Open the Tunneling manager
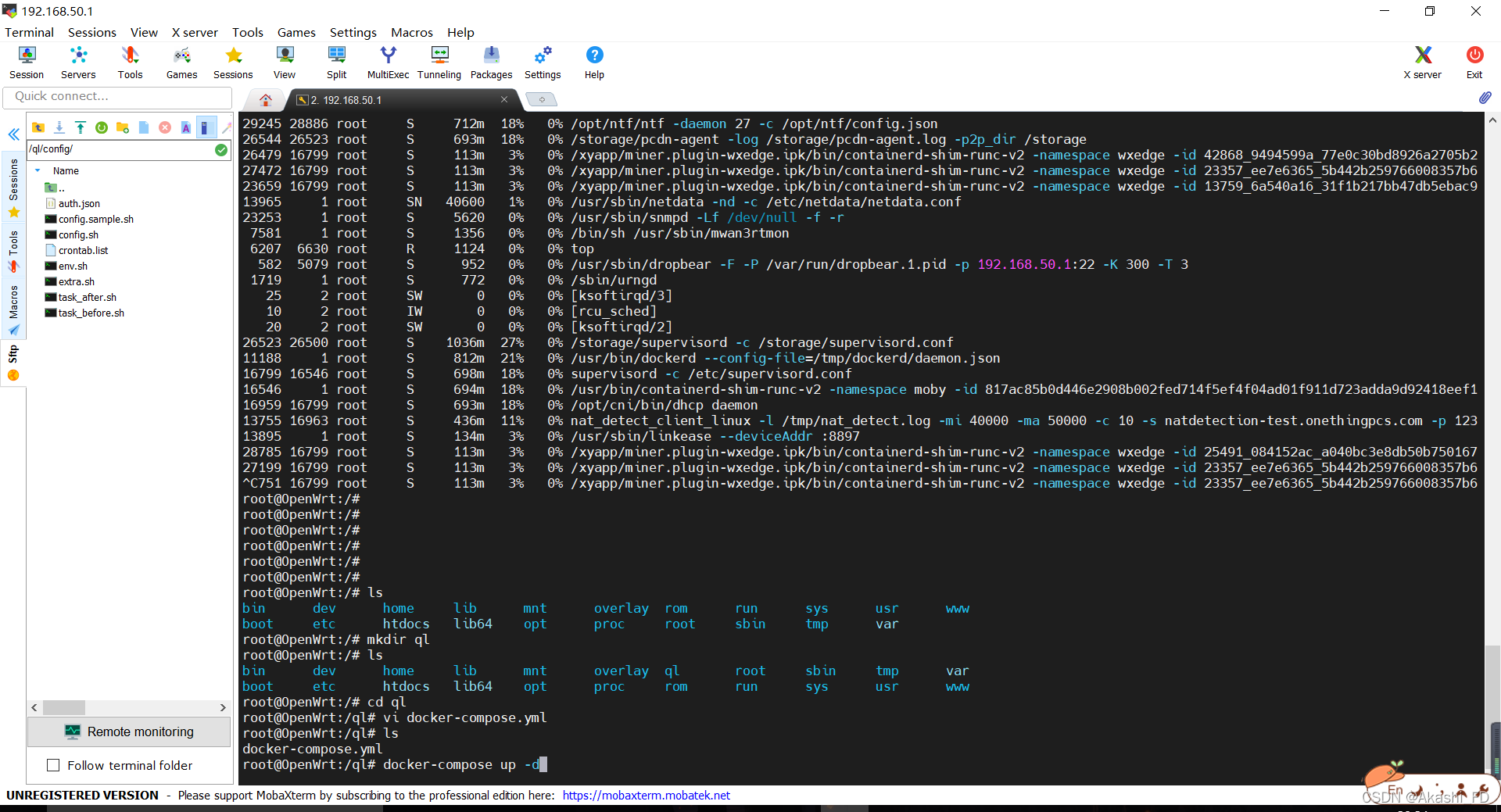 tap(439, 61)
